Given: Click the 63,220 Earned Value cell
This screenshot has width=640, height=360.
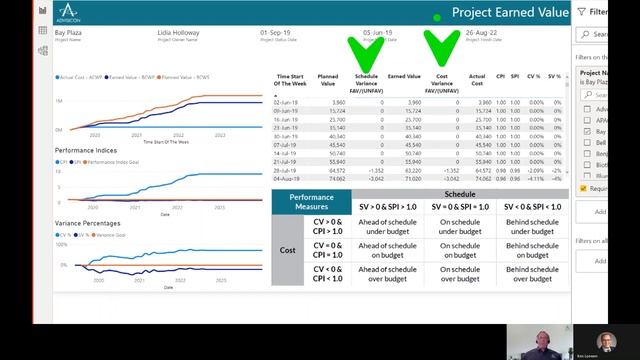Looking at the screenshot, I should pos(413,171).
